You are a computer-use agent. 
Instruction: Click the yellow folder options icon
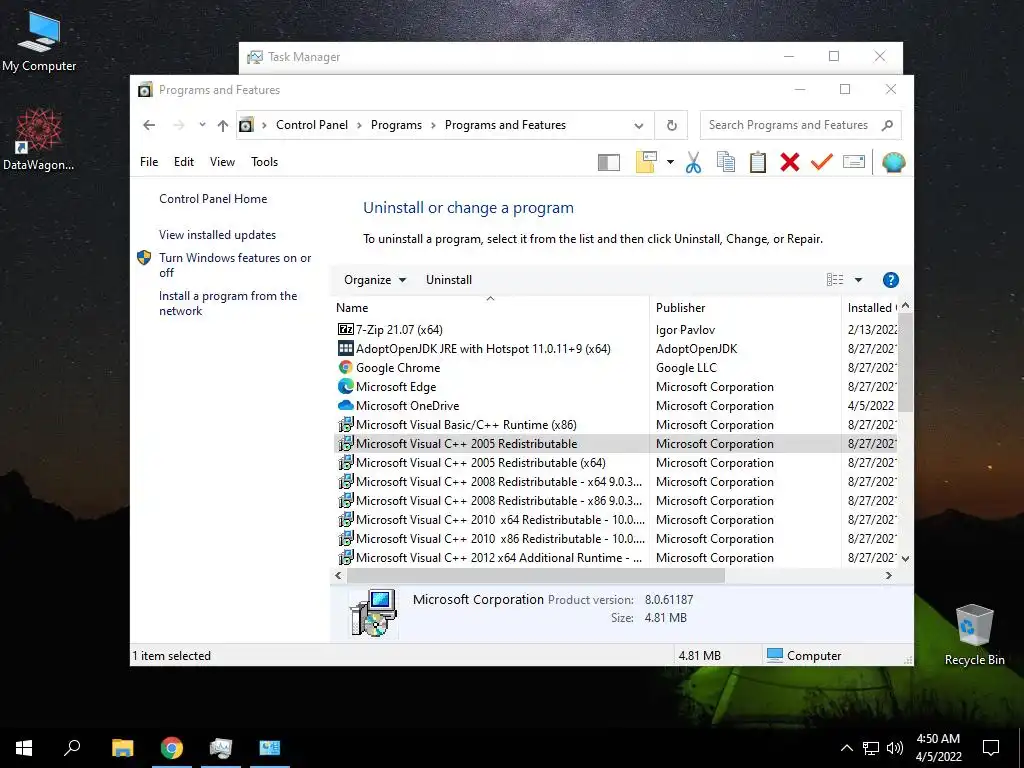tap(645, 162)
